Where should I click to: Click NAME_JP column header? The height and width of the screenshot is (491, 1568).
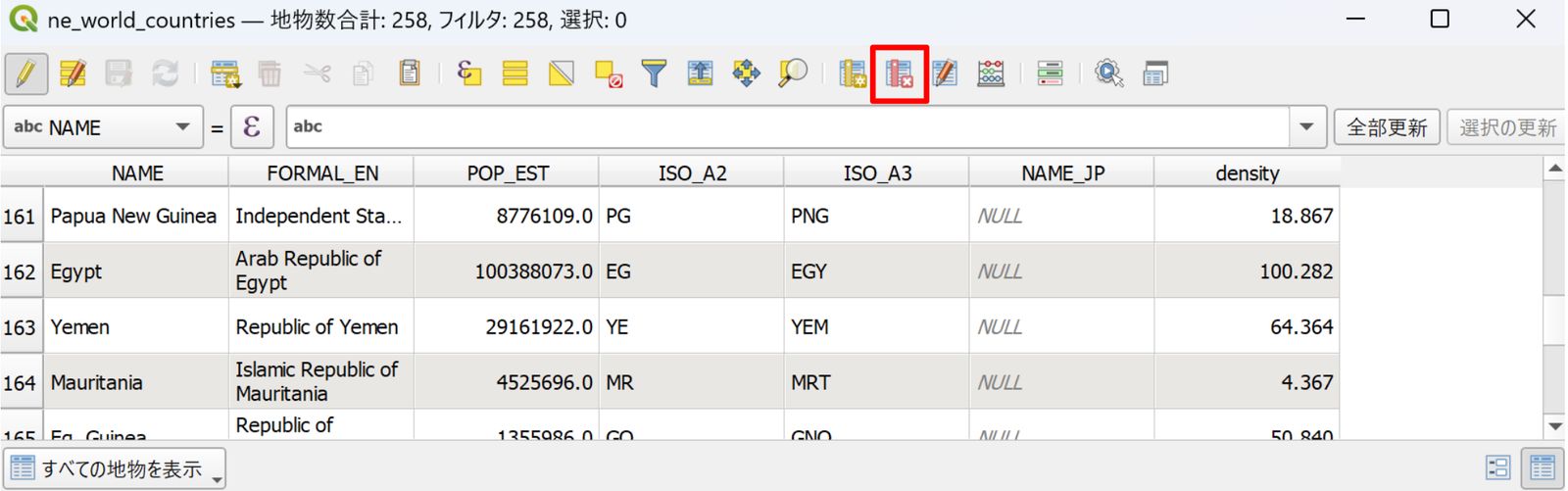coord(1063,173)
